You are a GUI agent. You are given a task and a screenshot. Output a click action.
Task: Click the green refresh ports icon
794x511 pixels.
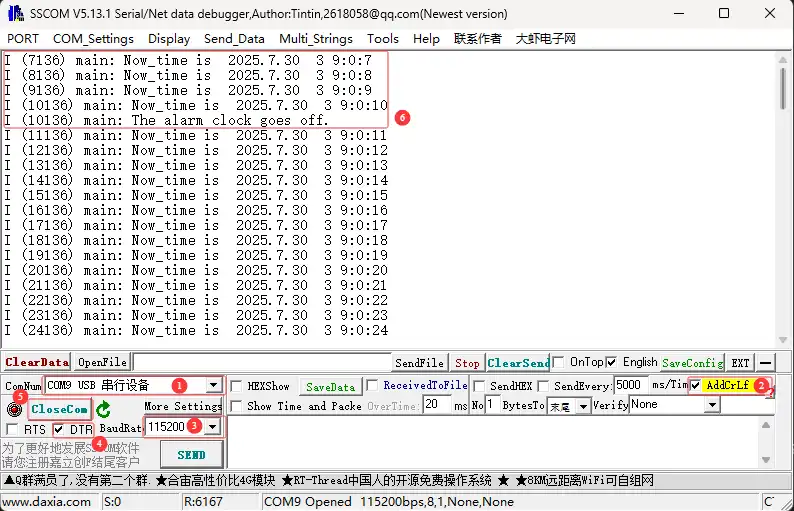coord(103,409)
